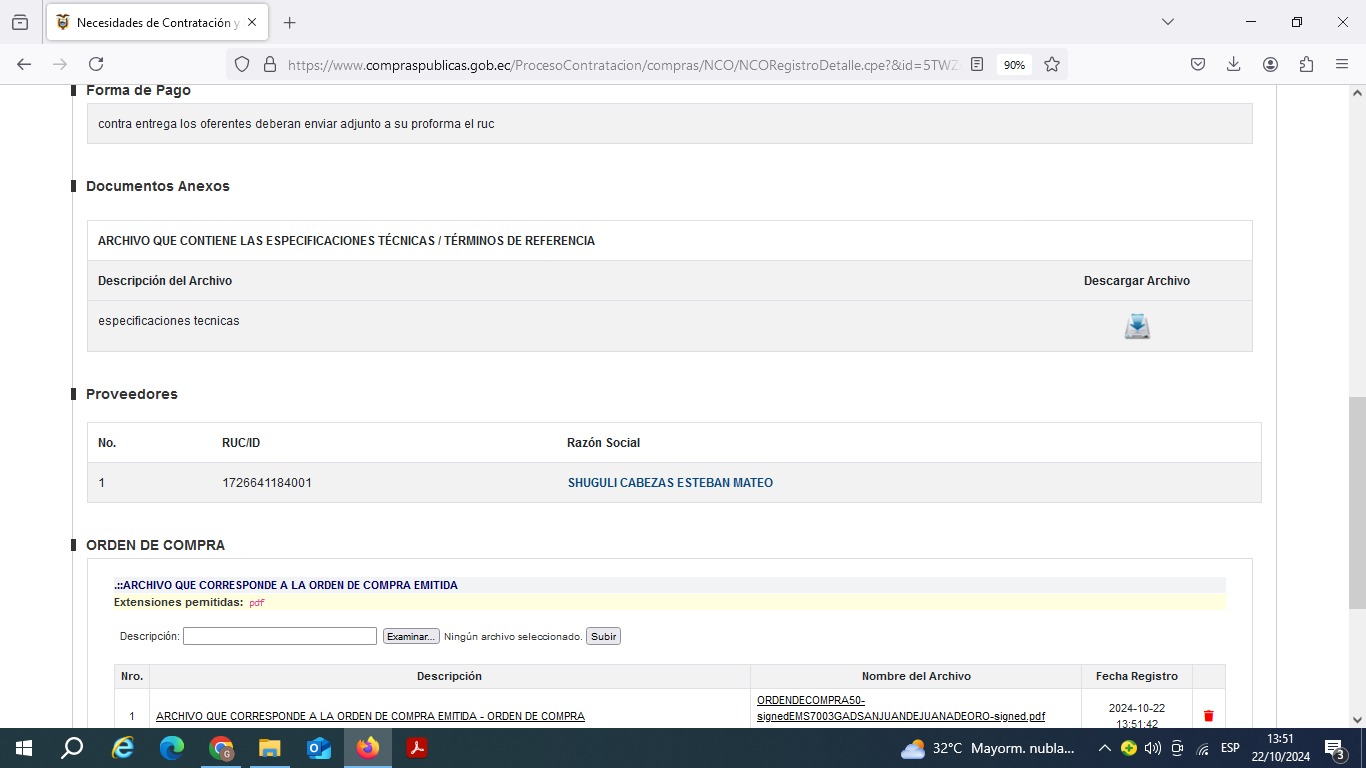
Task: Click the Examinar file browse button
Action: [410, 636]
